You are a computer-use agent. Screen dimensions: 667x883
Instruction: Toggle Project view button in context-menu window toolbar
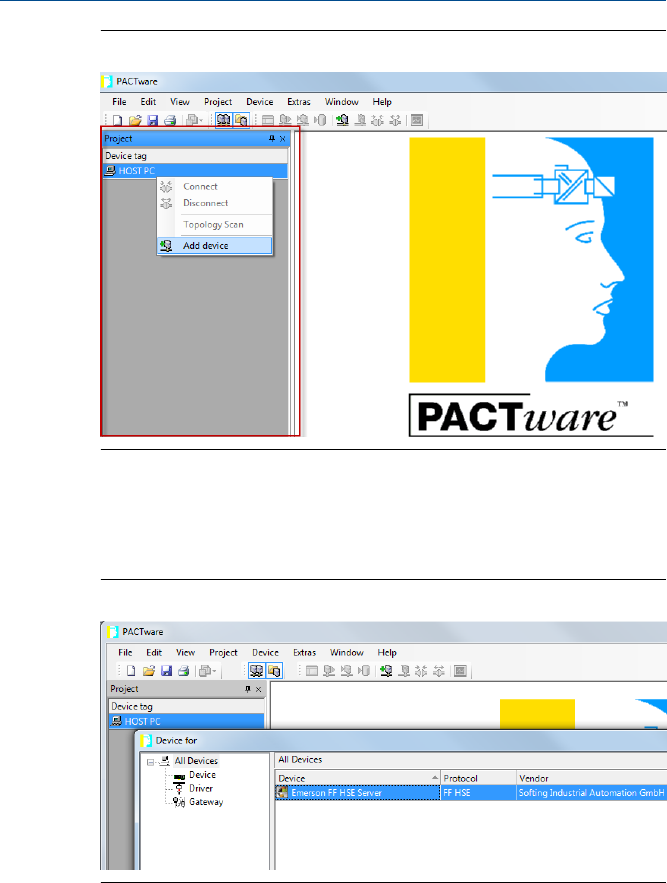(224, 120)
